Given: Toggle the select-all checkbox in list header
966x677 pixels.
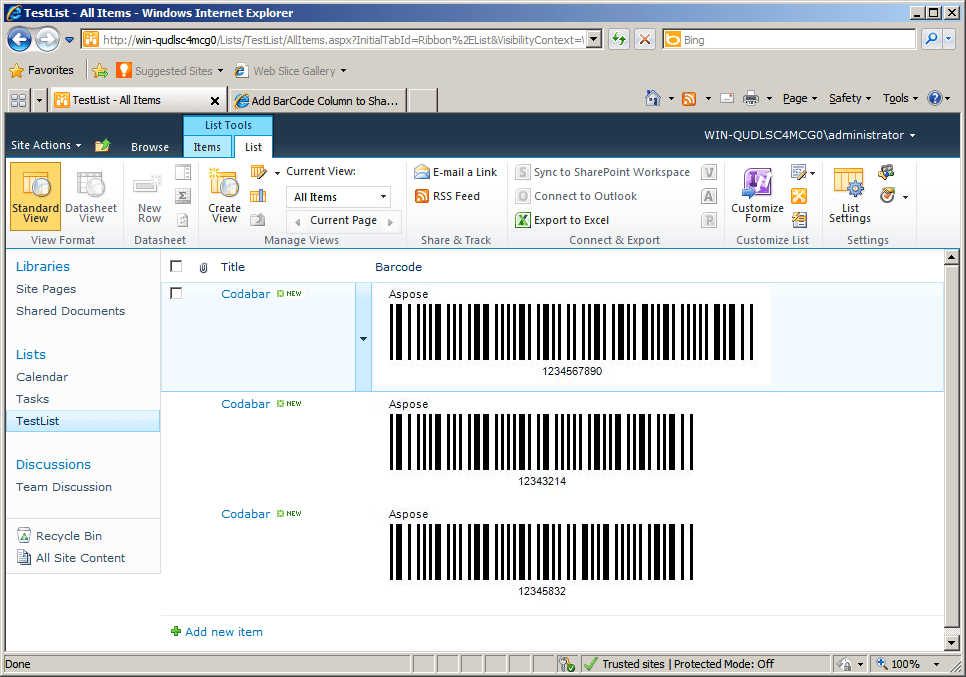Looking at the screenshot, I should pos(176,266).
